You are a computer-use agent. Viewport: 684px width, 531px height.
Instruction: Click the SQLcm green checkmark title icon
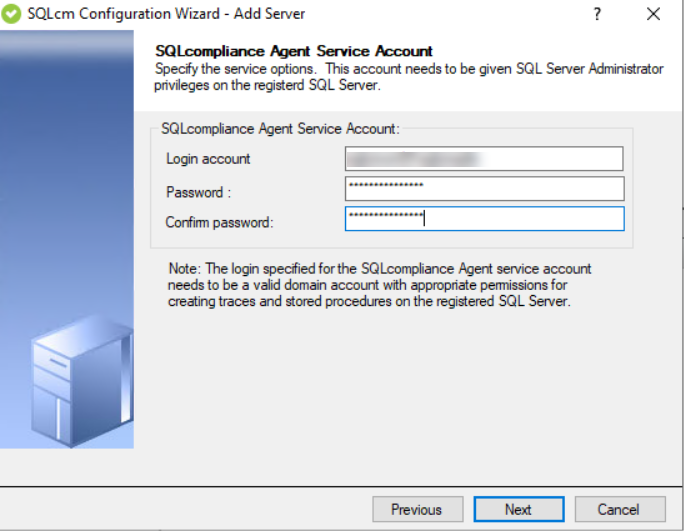(x=13, y=14)
